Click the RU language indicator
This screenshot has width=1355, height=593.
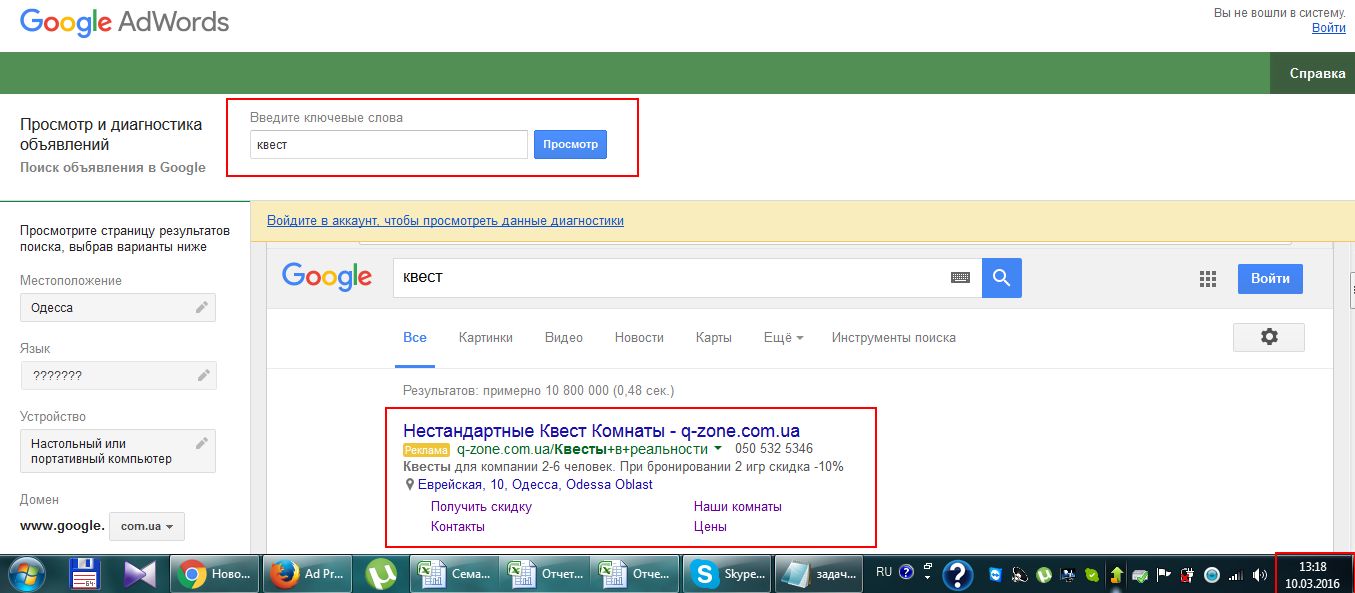884,572
